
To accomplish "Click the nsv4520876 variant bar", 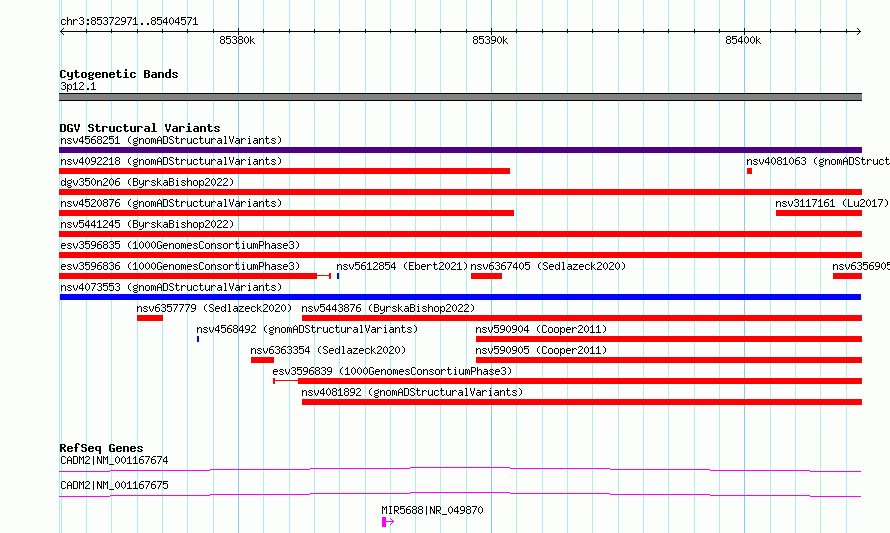I will click(x=287, y=213).
